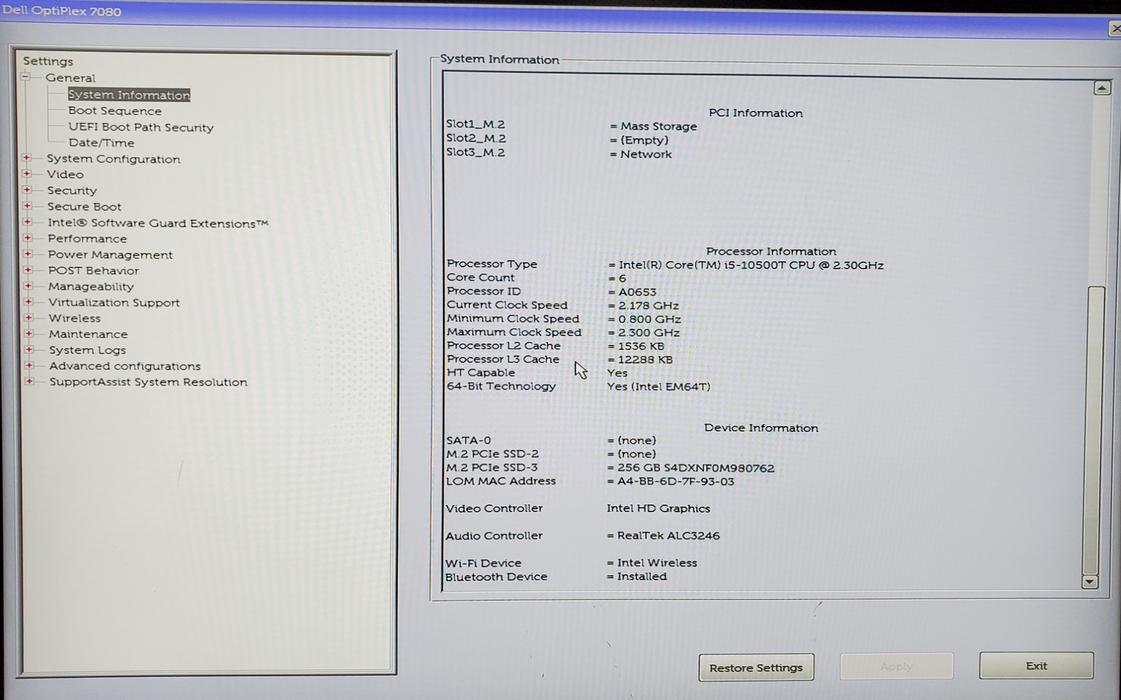Click the Processor ID A0653 value
Viewport: 1121px width, 700px height.
click(637, 292)
